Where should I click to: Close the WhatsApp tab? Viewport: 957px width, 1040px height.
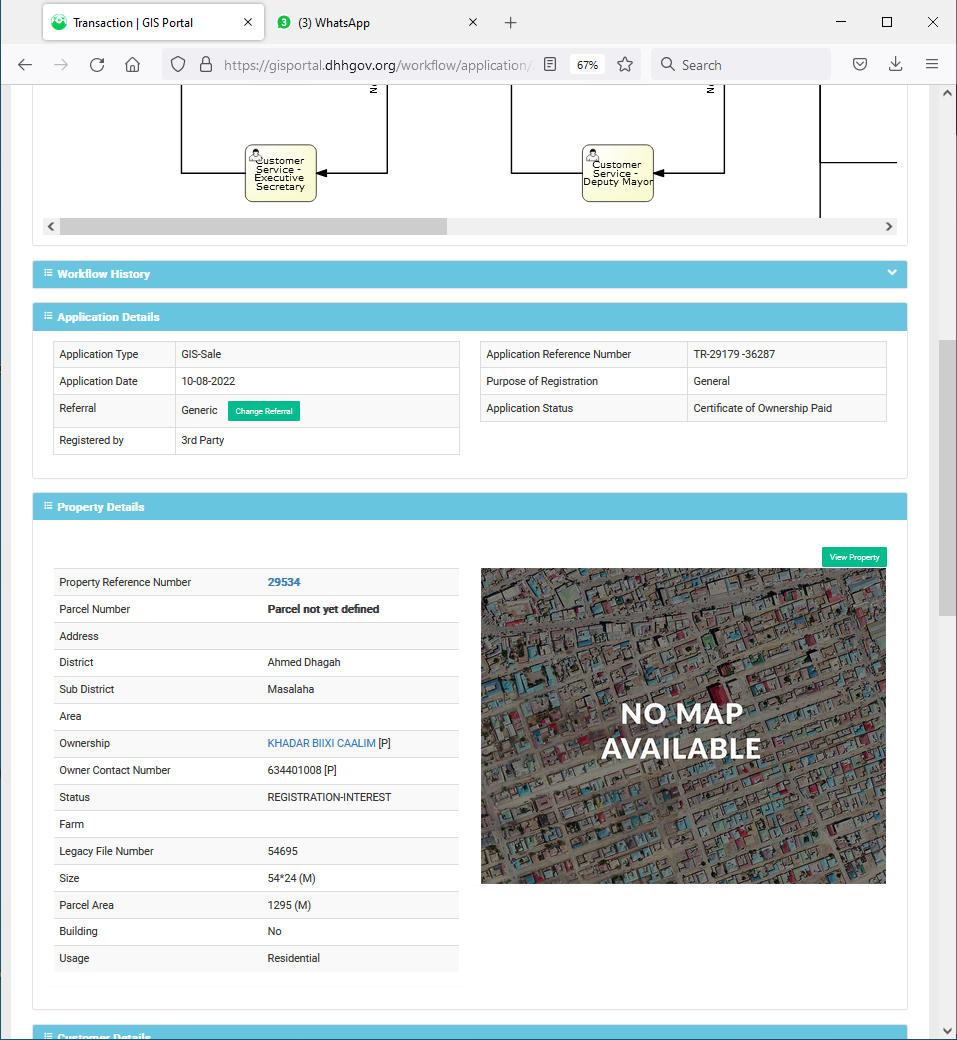pos(473,23)
